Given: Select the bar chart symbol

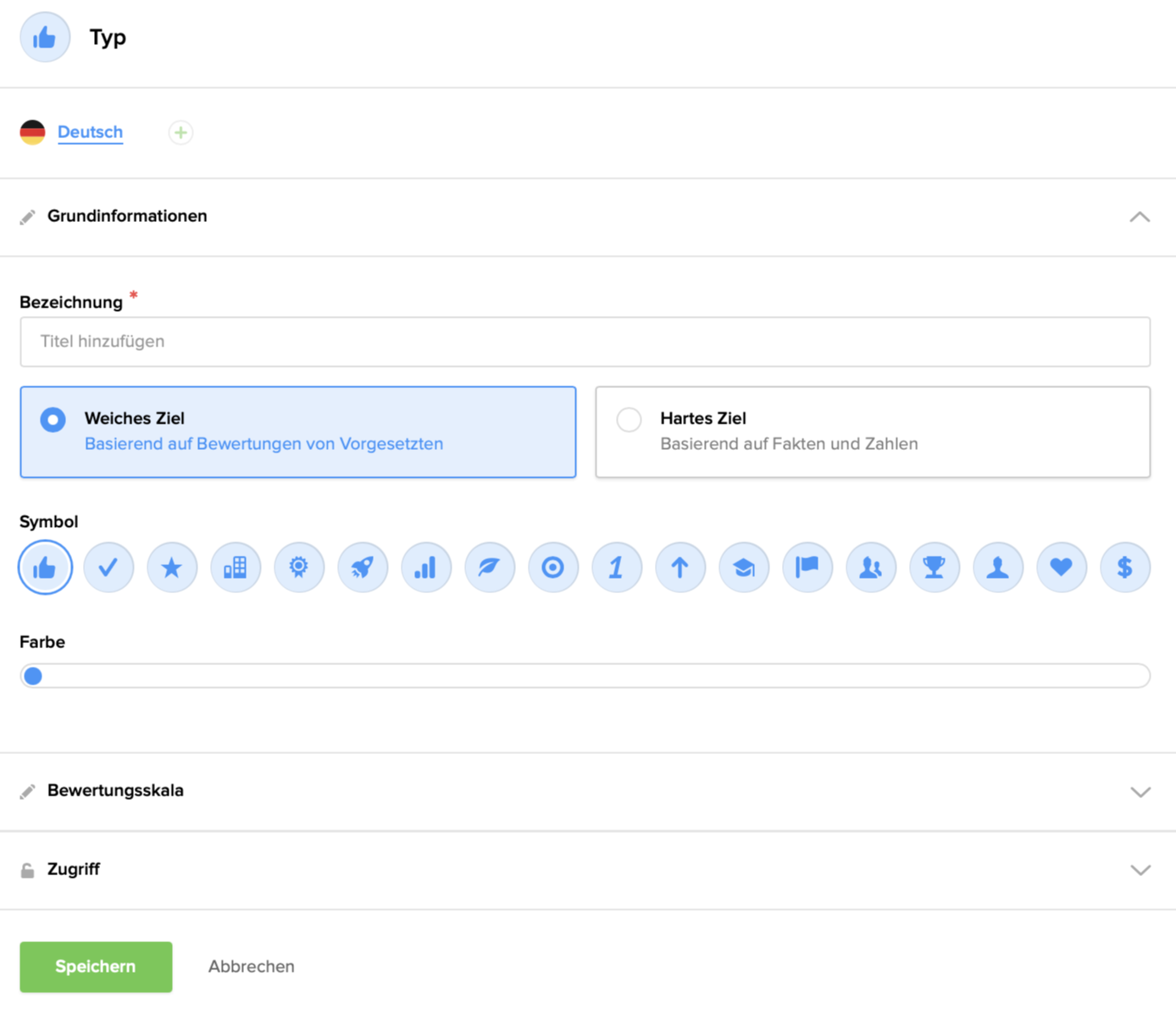Looking at the screenshot, I should (x=426, y=567).
